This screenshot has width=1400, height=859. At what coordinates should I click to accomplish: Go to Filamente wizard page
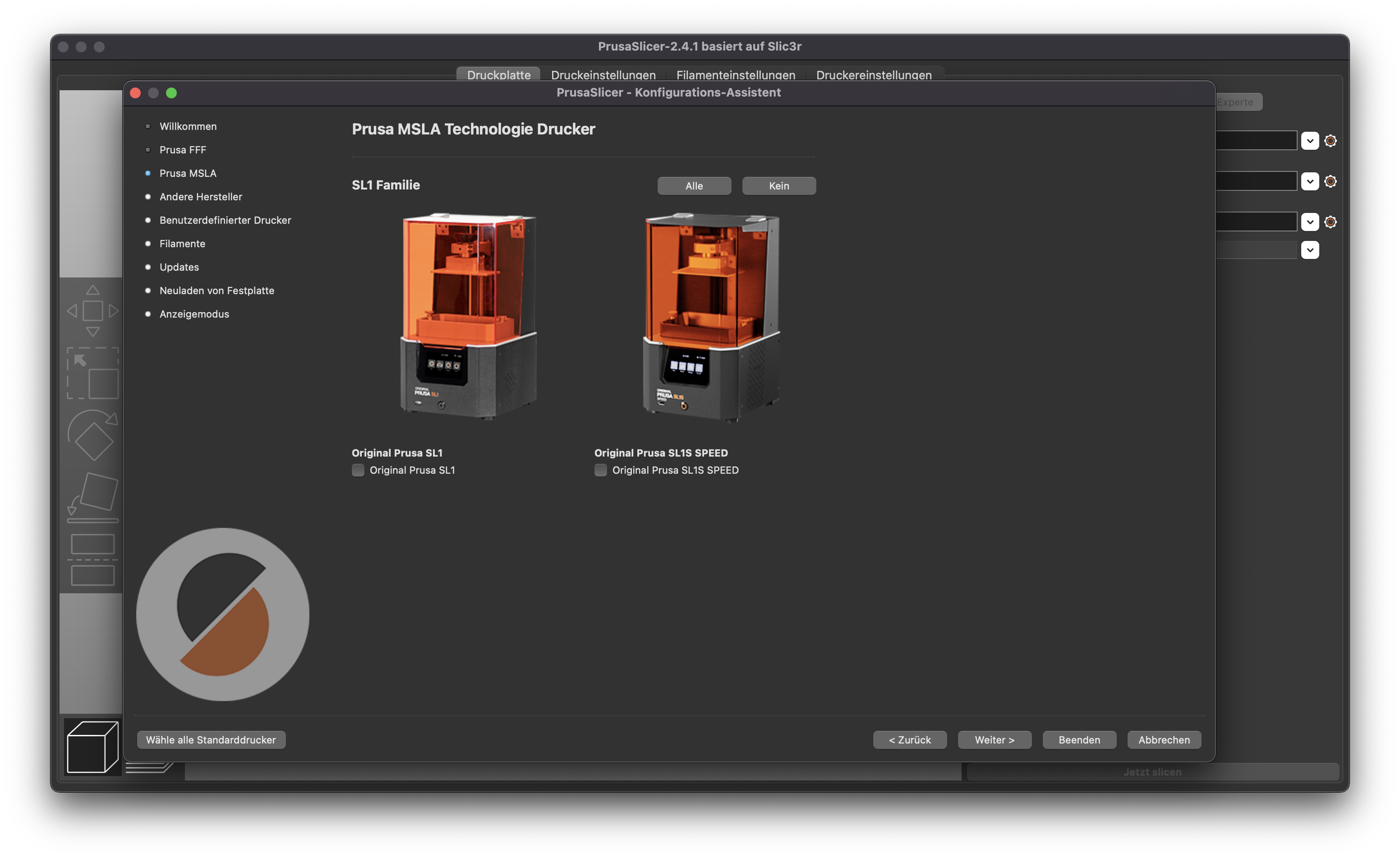(x=182, y=243)
